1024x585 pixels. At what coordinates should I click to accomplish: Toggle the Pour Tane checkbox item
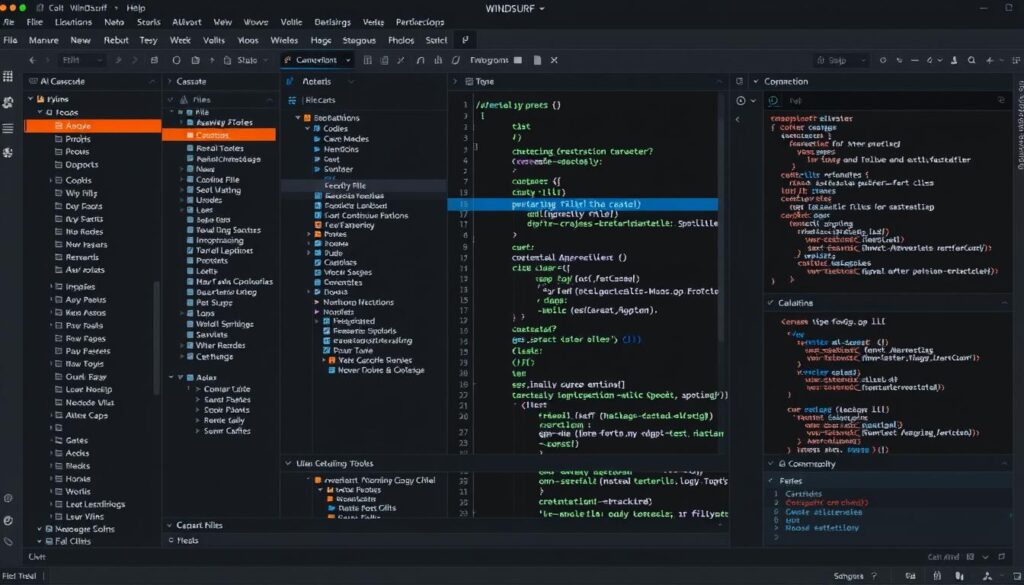coord(328,350)
